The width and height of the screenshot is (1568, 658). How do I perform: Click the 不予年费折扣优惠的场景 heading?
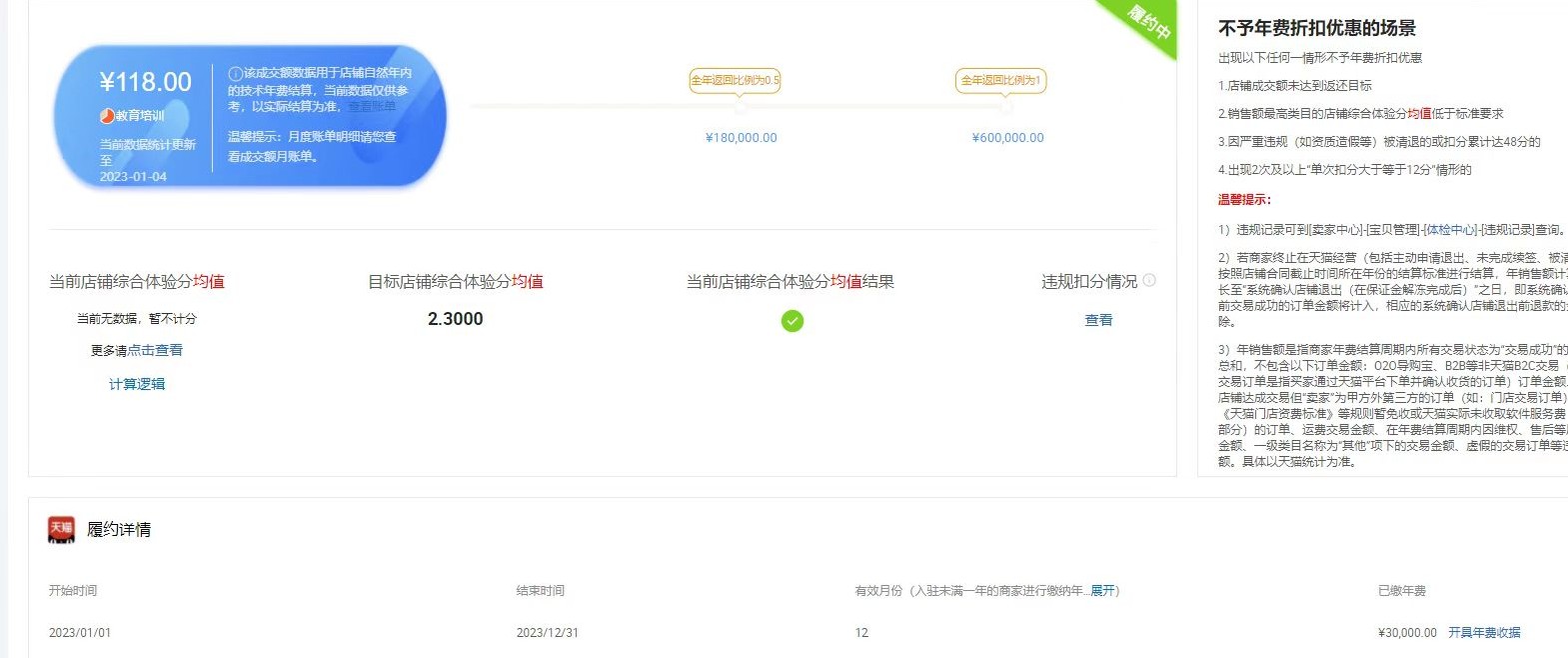(x=1317, y=28)
